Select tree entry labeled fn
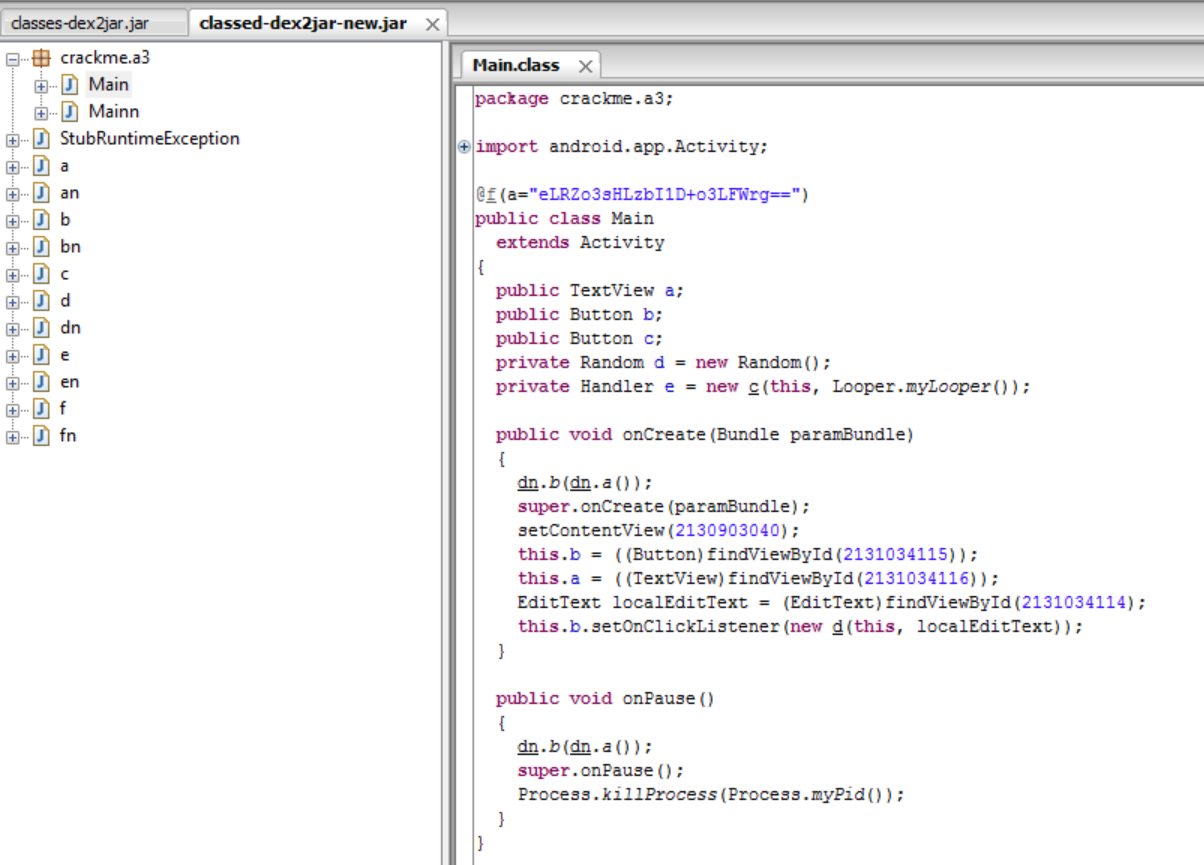This screenshot has width=1204, height=865. (x=68, y=436)
